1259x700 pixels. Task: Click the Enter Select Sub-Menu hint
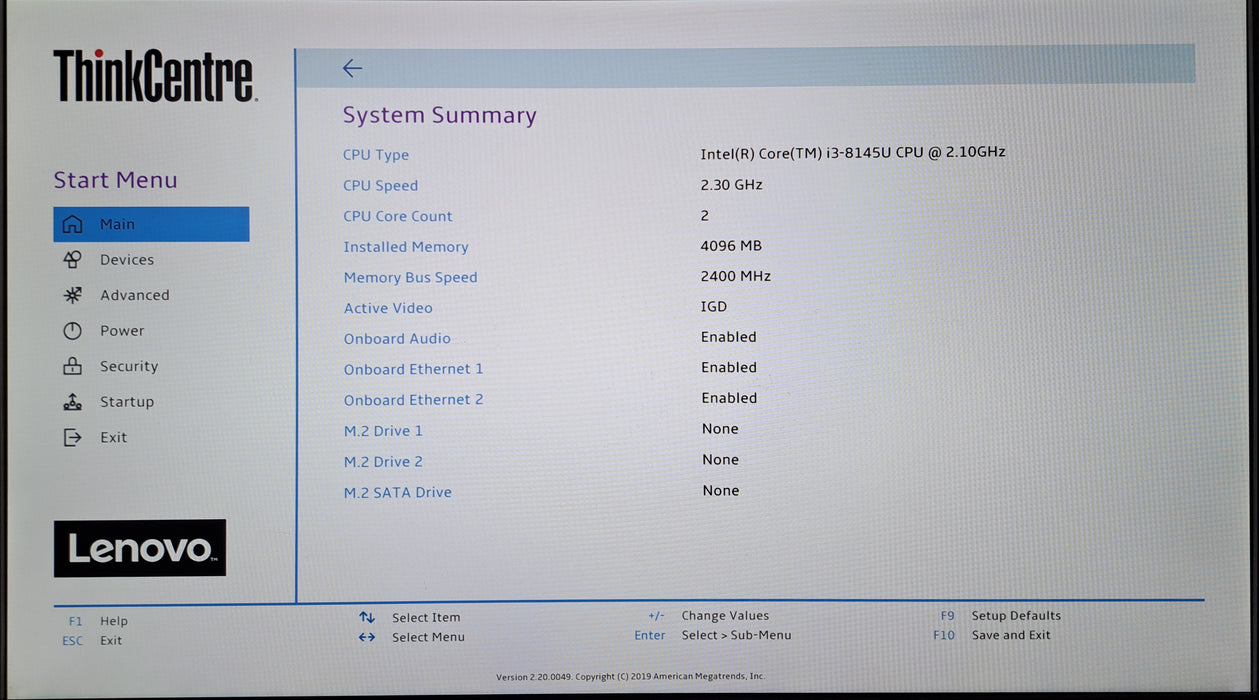713,635
